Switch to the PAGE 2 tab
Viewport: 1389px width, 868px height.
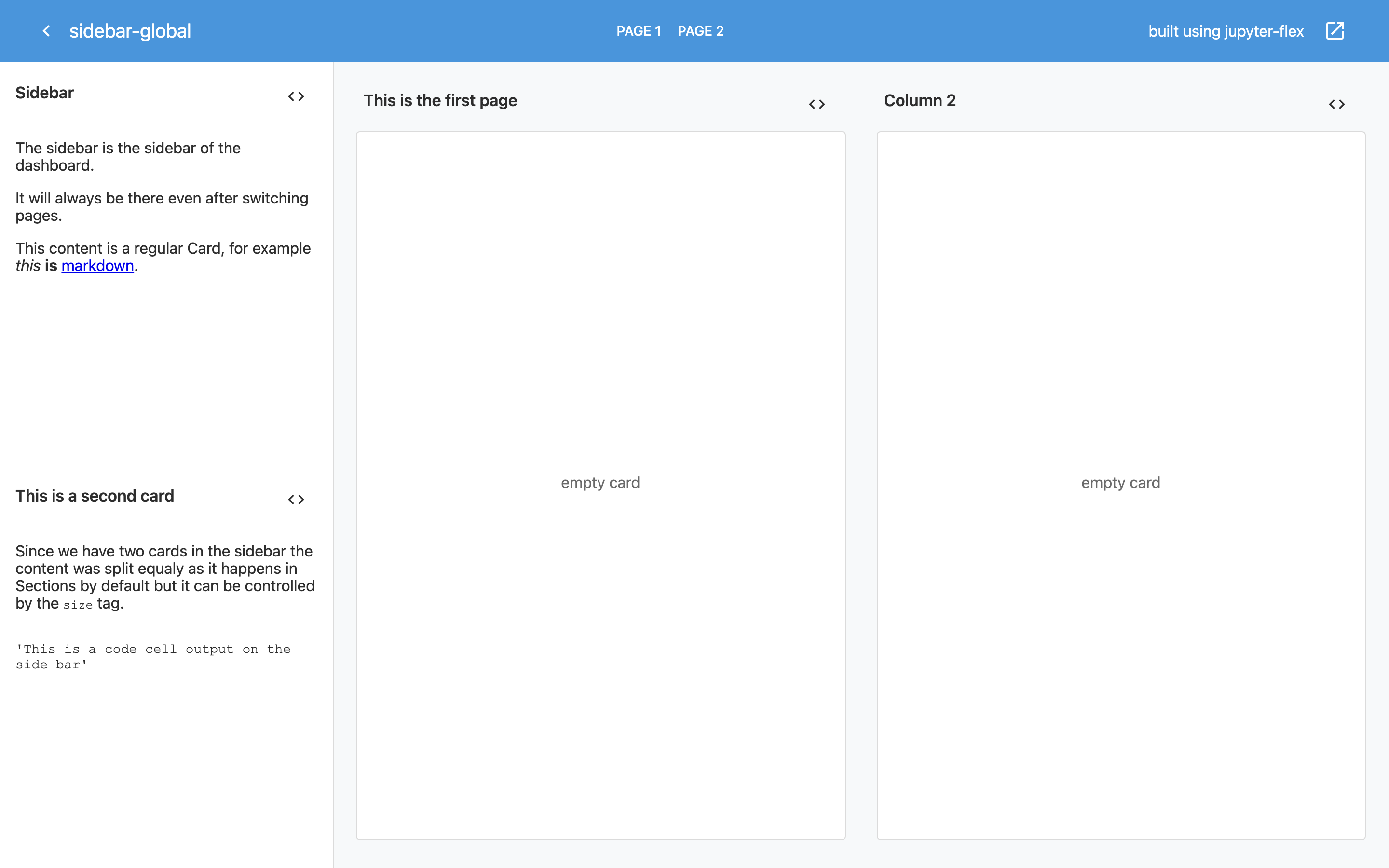(x=700, y=31)
